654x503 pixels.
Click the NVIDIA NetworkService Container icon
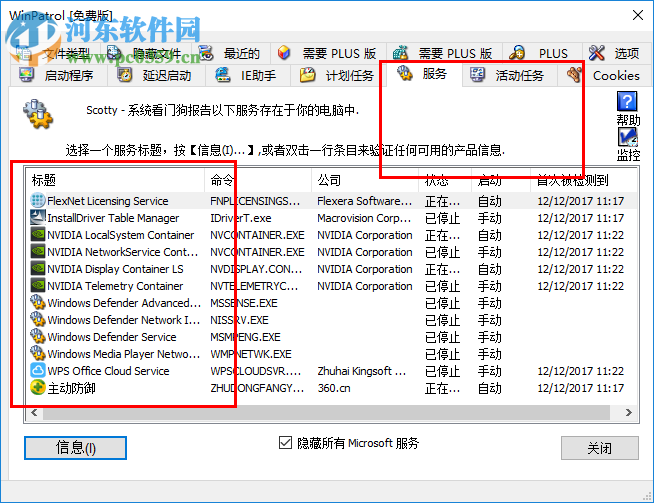click(x=38, y=252)
